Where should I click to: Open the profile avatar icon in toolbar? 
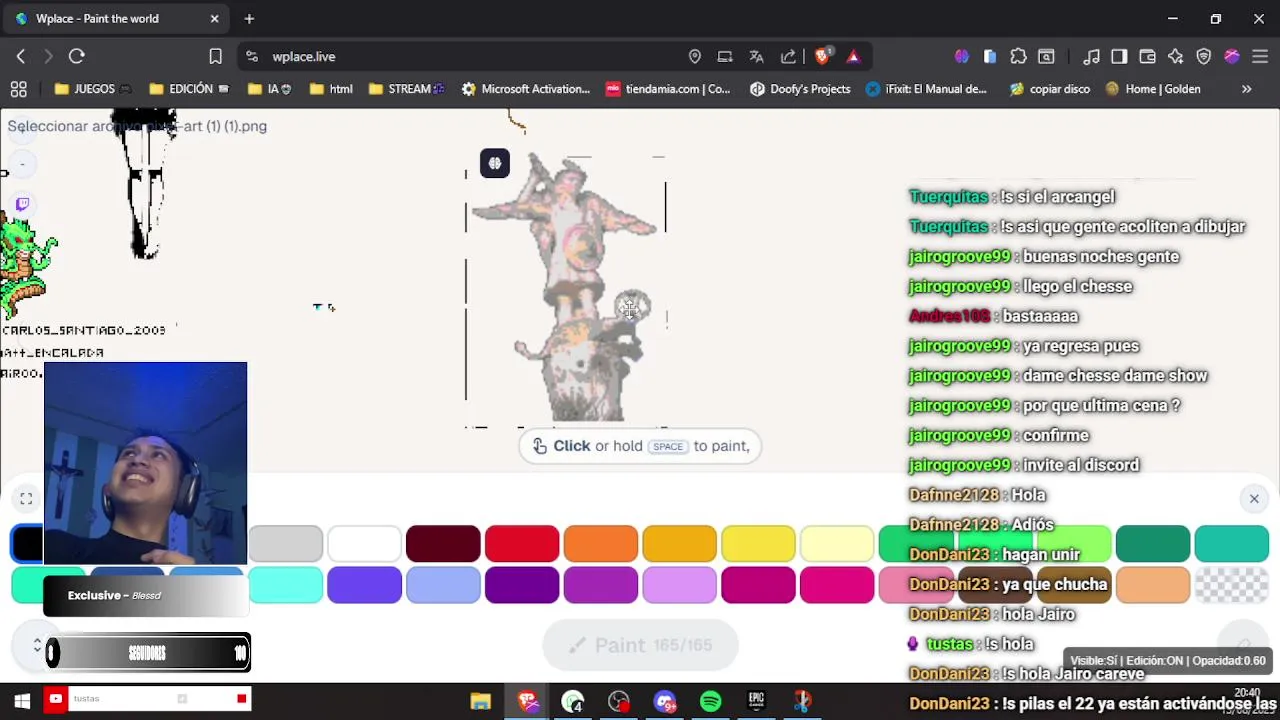1232,57
